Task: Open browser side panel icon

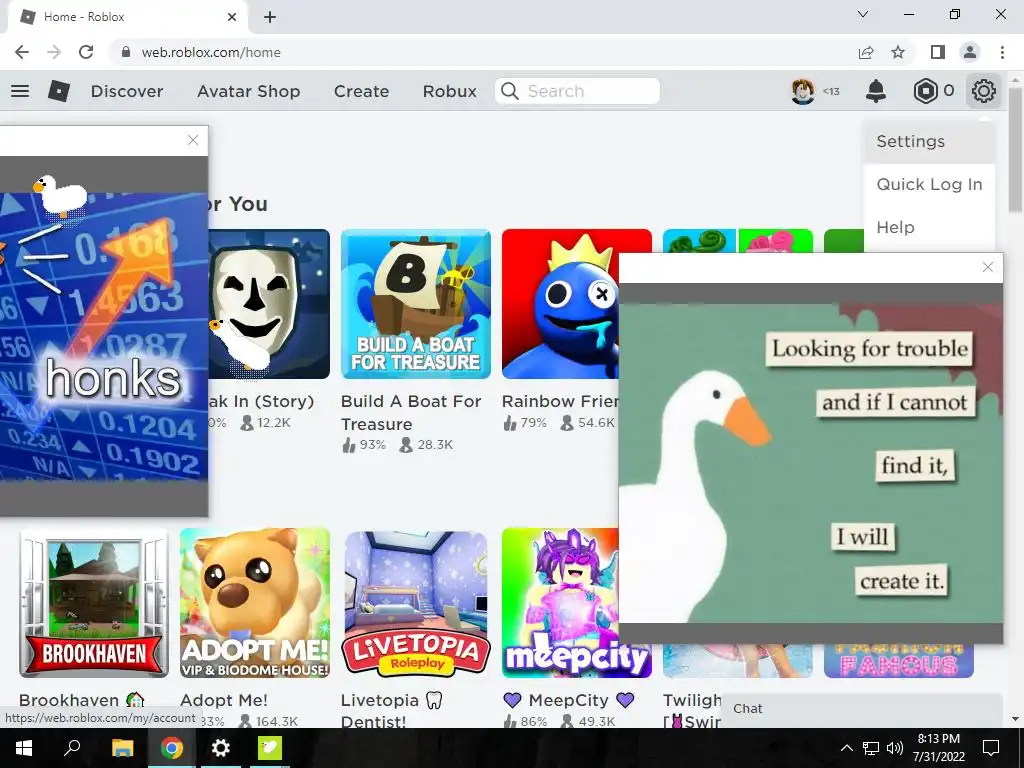Action: pyautogui.click(x=938, y=52)
